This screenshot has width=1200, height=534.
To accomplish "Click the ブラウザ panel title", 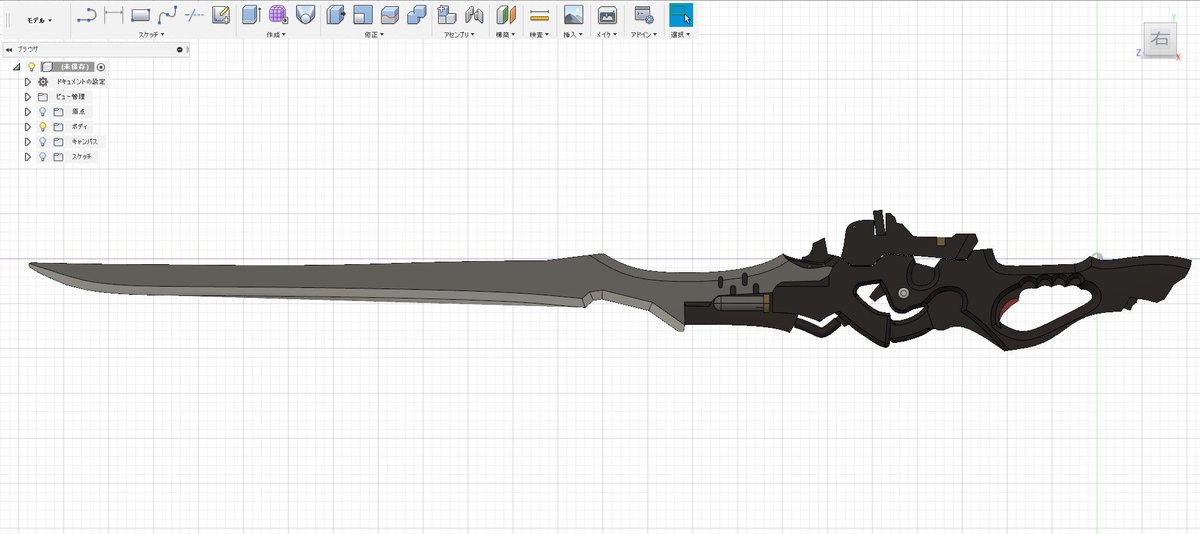I will (x=27, y=49).
